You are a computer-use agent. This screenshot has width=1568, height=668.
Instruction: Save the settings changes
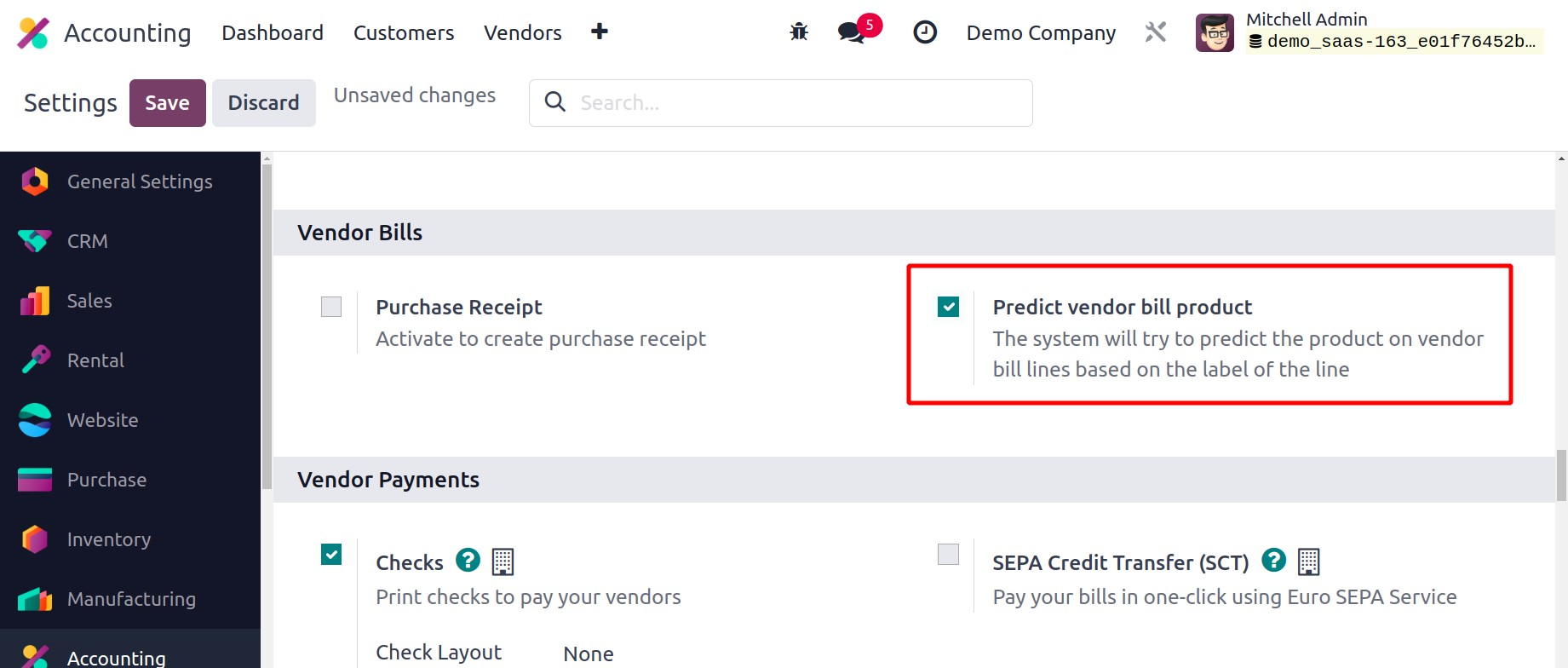click(167, 103)
